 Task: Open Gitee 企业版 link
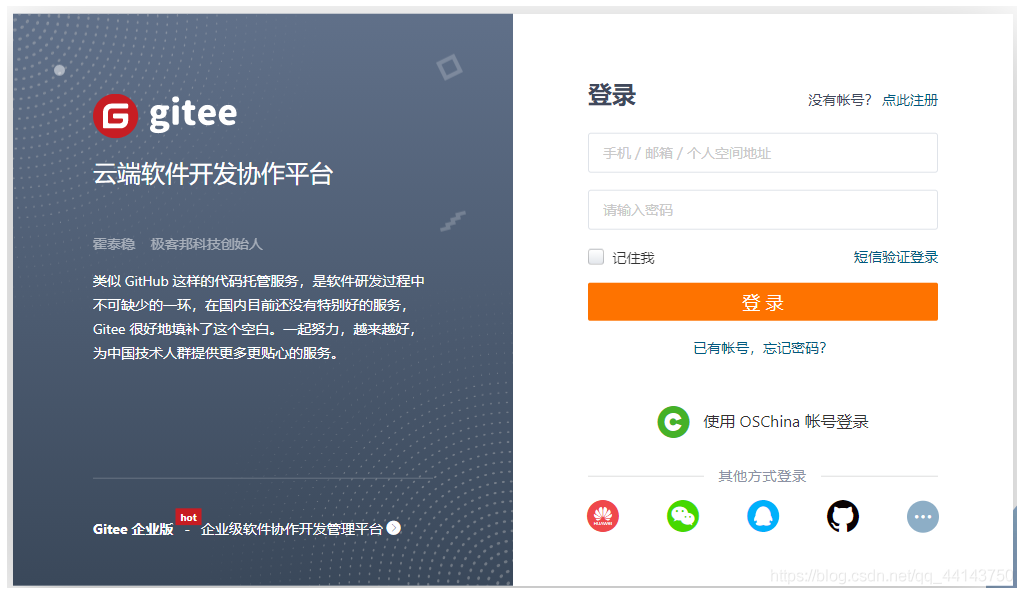pyautogui.click(x=133, y=529)
